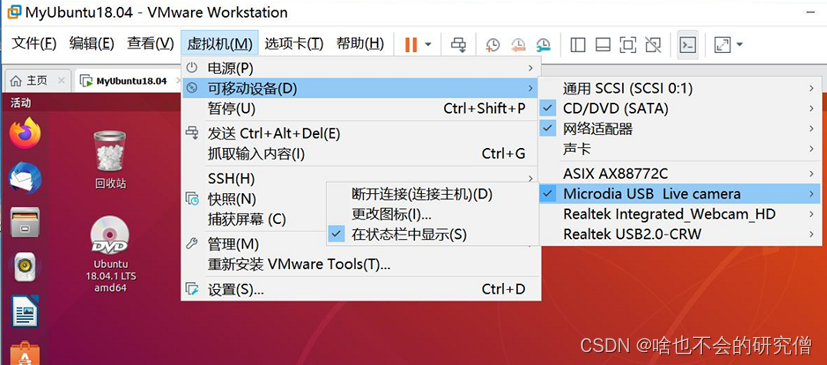Image resolution: width=827 pixels, height=365 pixels.
Task: Click the 活动 Activities button in Ubuntu
Action: [x=21, y=103]
